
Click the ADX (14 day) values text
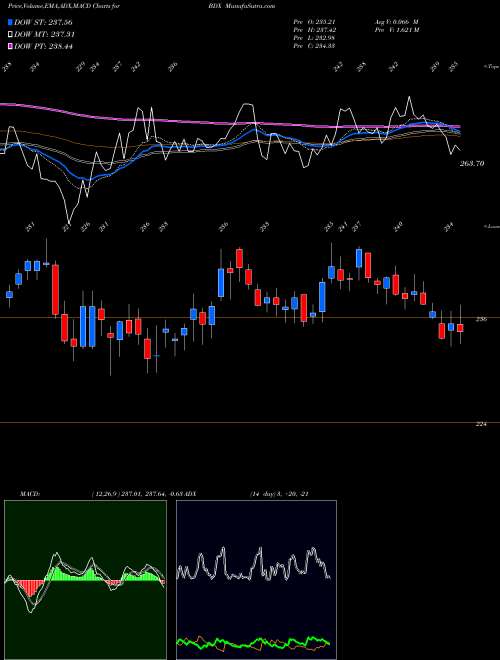[279, 493]
